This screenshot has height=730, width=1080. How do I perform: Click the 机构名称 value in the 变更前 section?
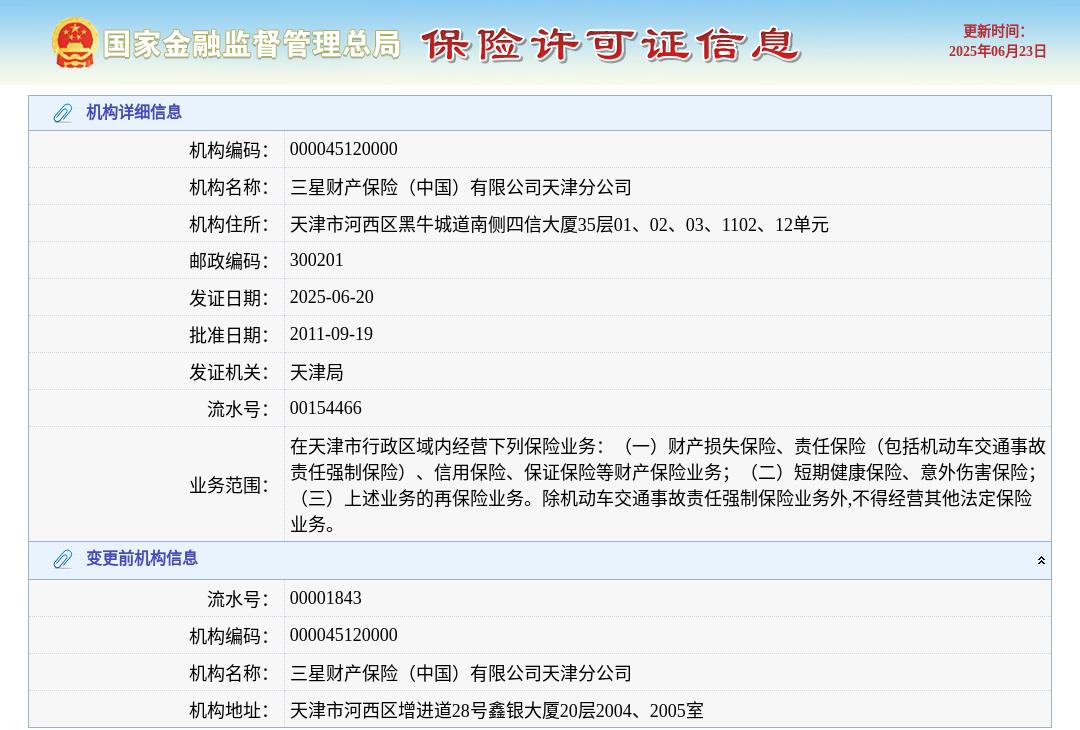click(x=461, y=674)
